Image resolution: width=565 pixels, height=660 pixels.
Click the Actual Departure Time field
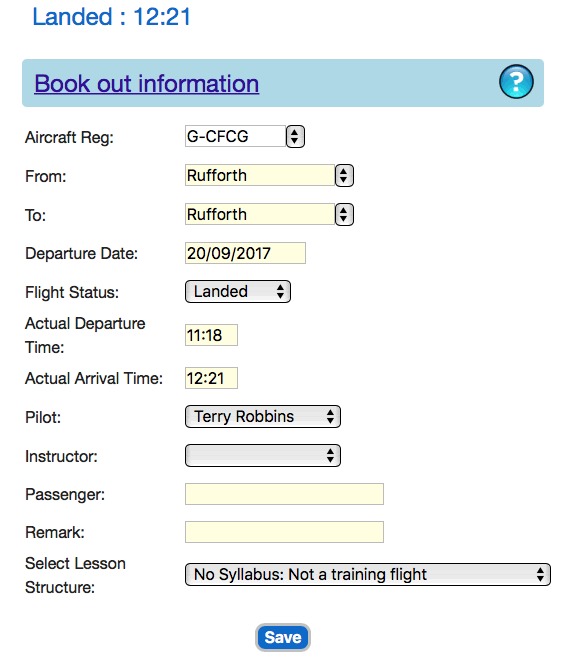coord(211,335)
